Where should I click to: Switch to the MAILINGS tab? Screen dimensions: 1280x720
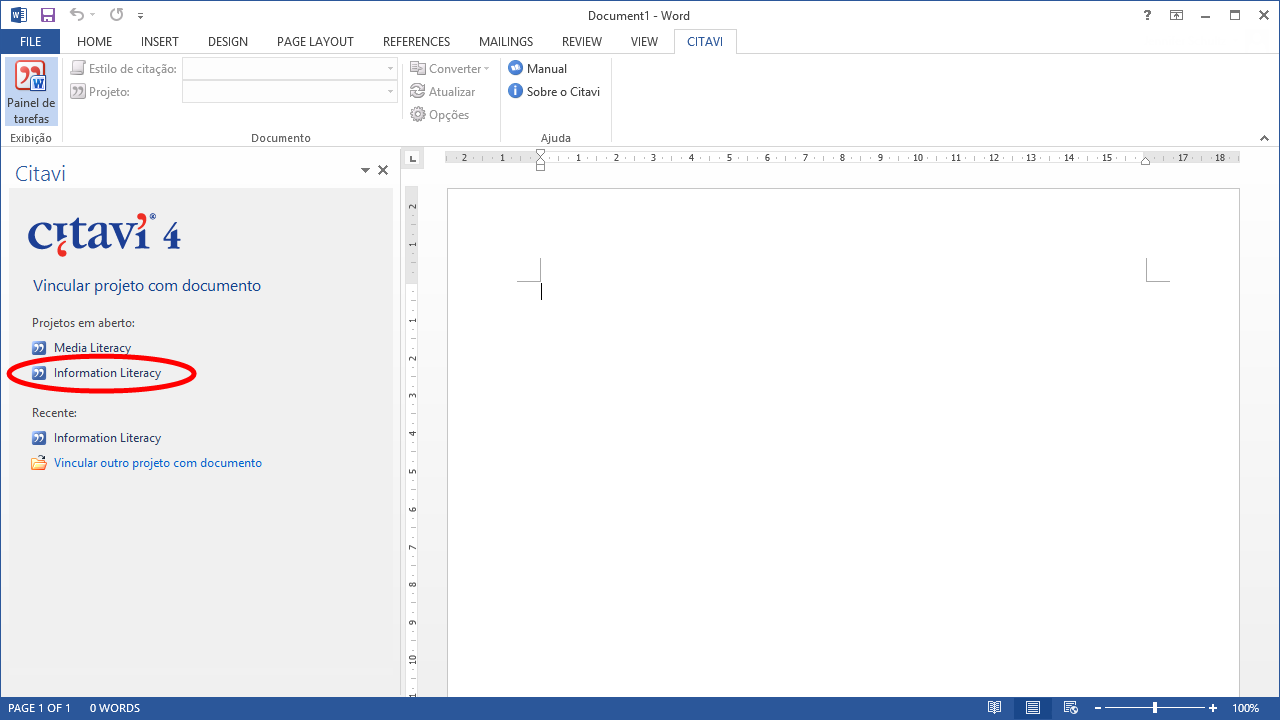506,42
